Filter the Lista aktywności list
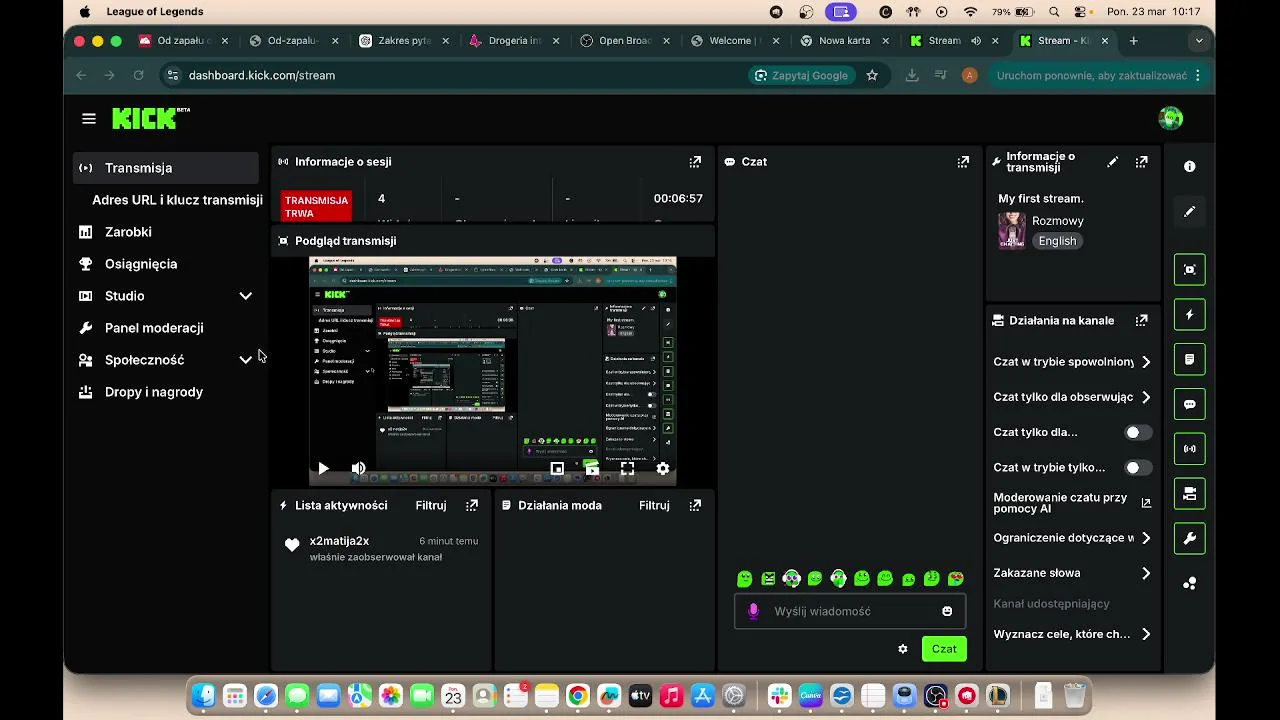This screenshot has width=1280, height=720. tap(431, 505)
